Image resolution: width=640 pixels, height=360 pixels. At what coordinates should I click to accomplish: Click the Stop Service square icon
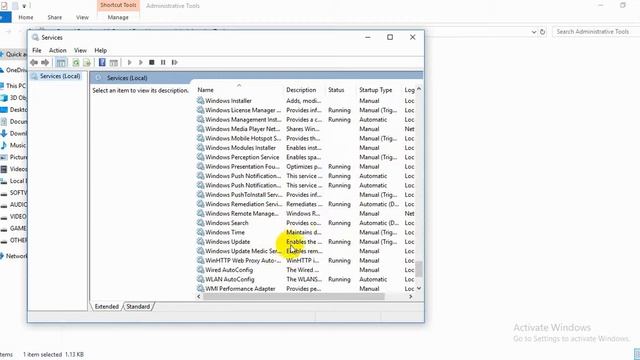click(151, 62)
